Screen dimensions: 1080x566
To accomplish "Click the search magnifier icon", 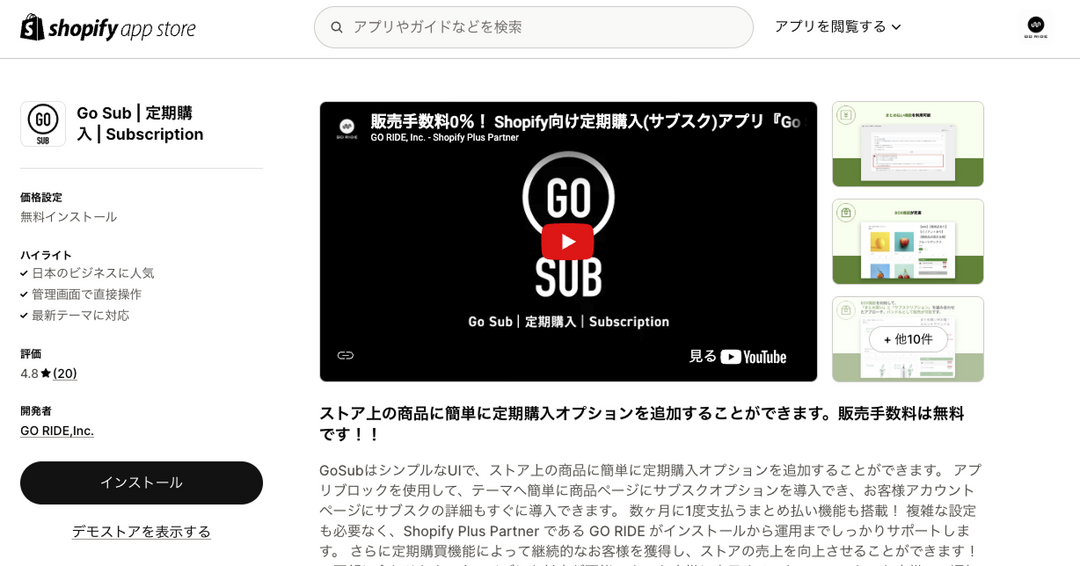I will click(337, 28).
